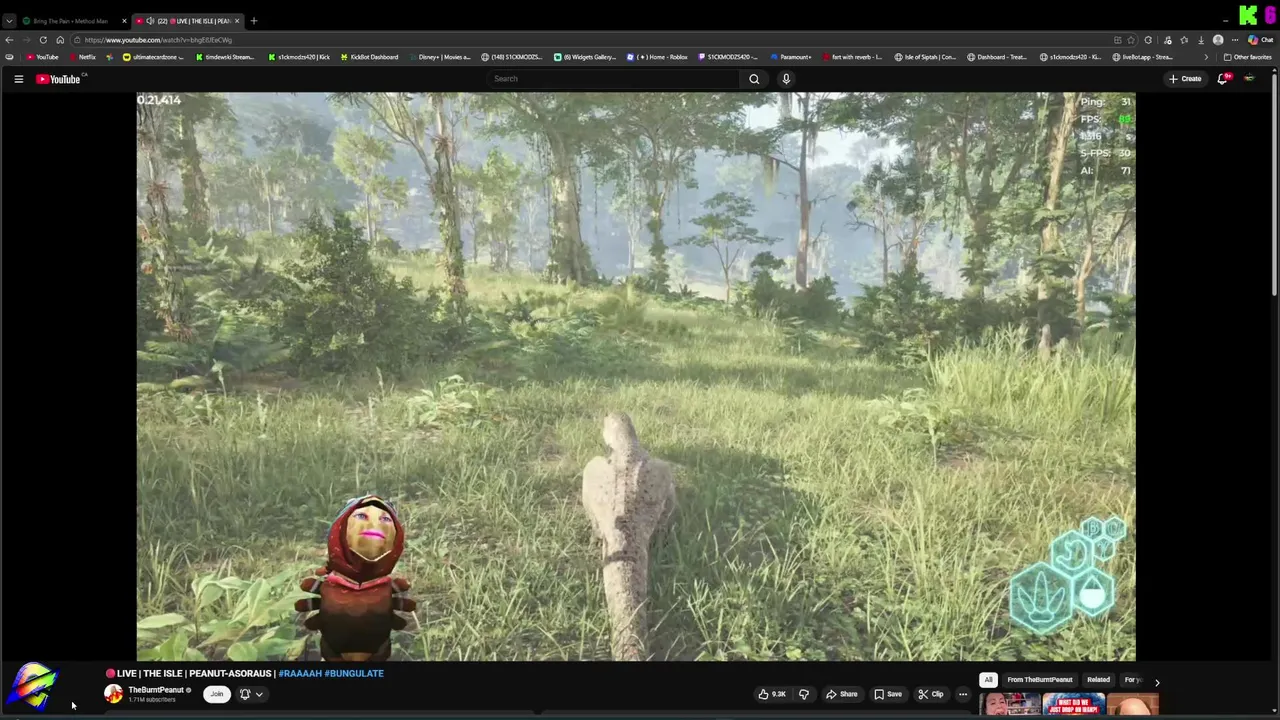The image size is (1280, 720).
Task: Open Isle of Siptah bookmark
Action: (925, 57)
